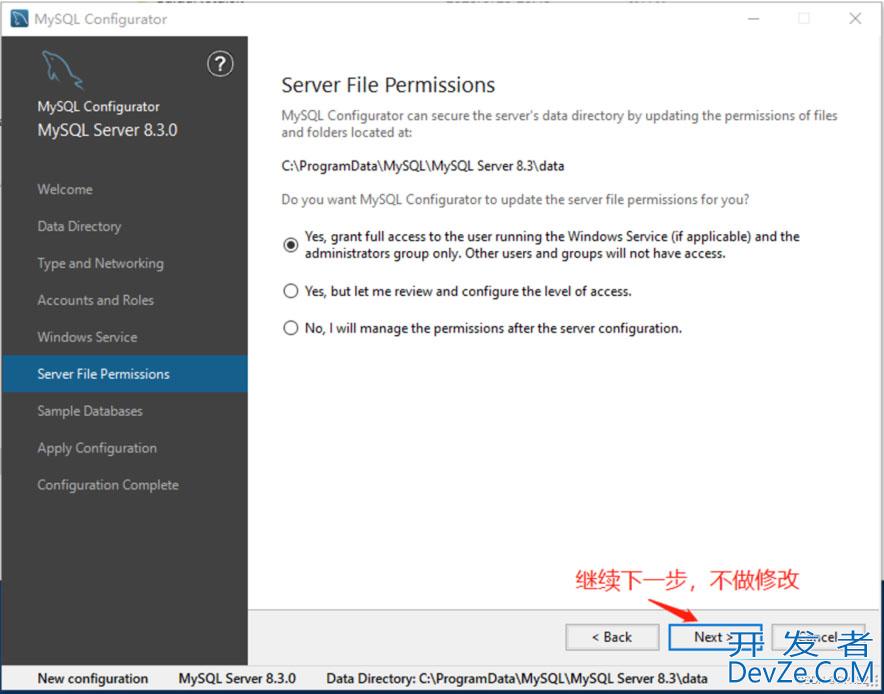Select Server File Permissions sidebar step
884x694 pixels.
124,374
